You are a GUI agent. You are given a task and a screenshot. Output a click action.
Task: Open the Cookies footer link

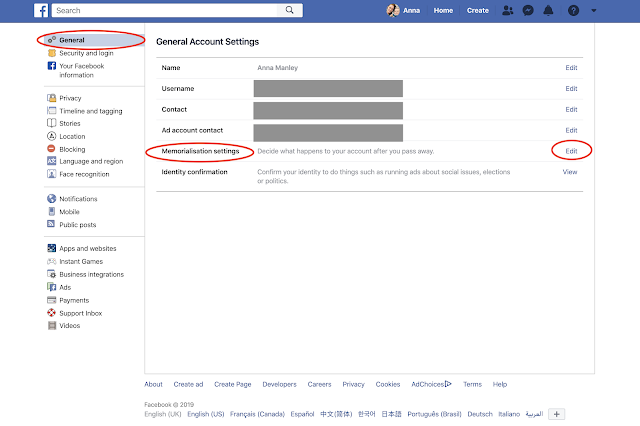388,384
